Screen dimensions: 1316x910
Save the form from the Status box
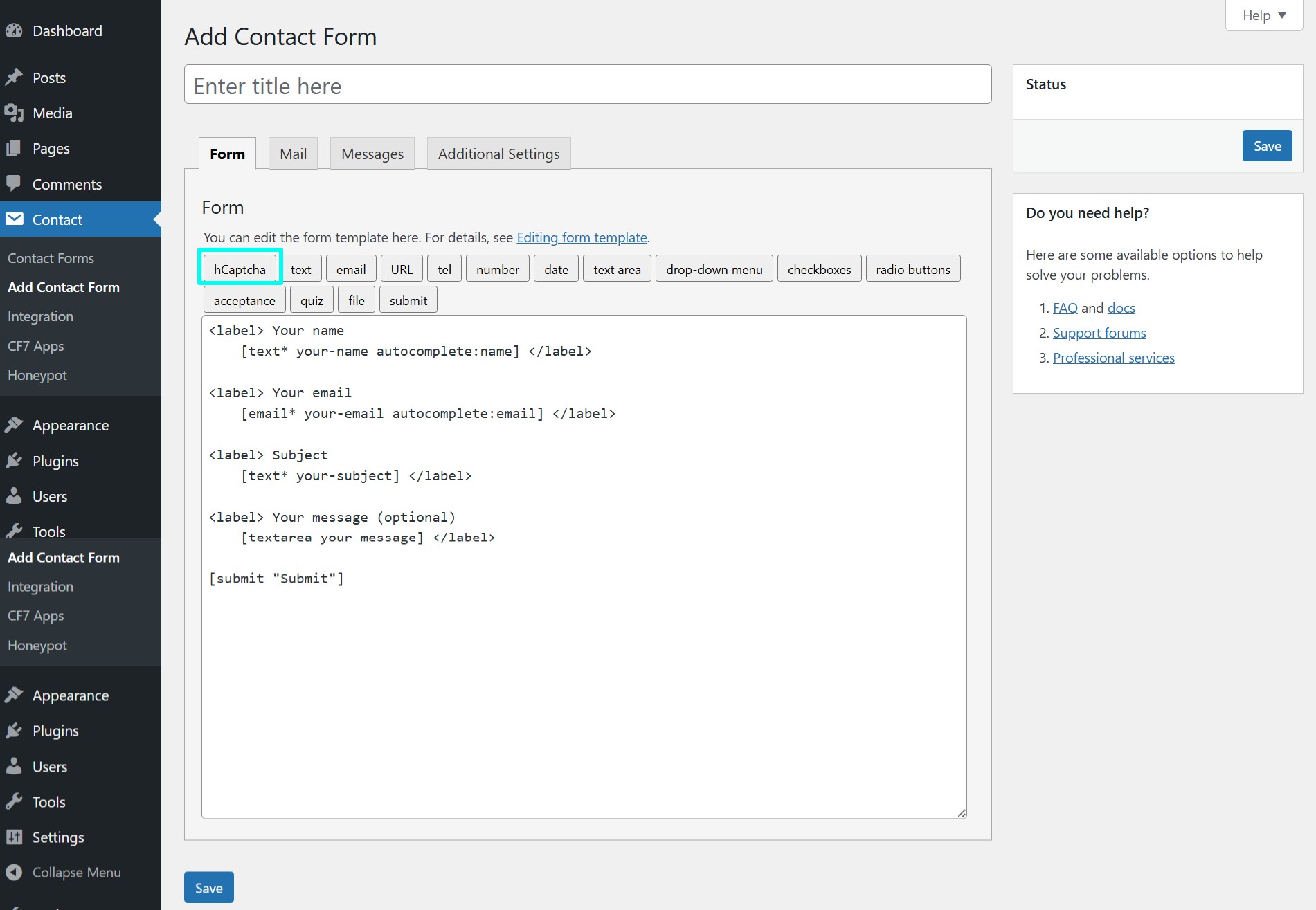coord(1266,145)
